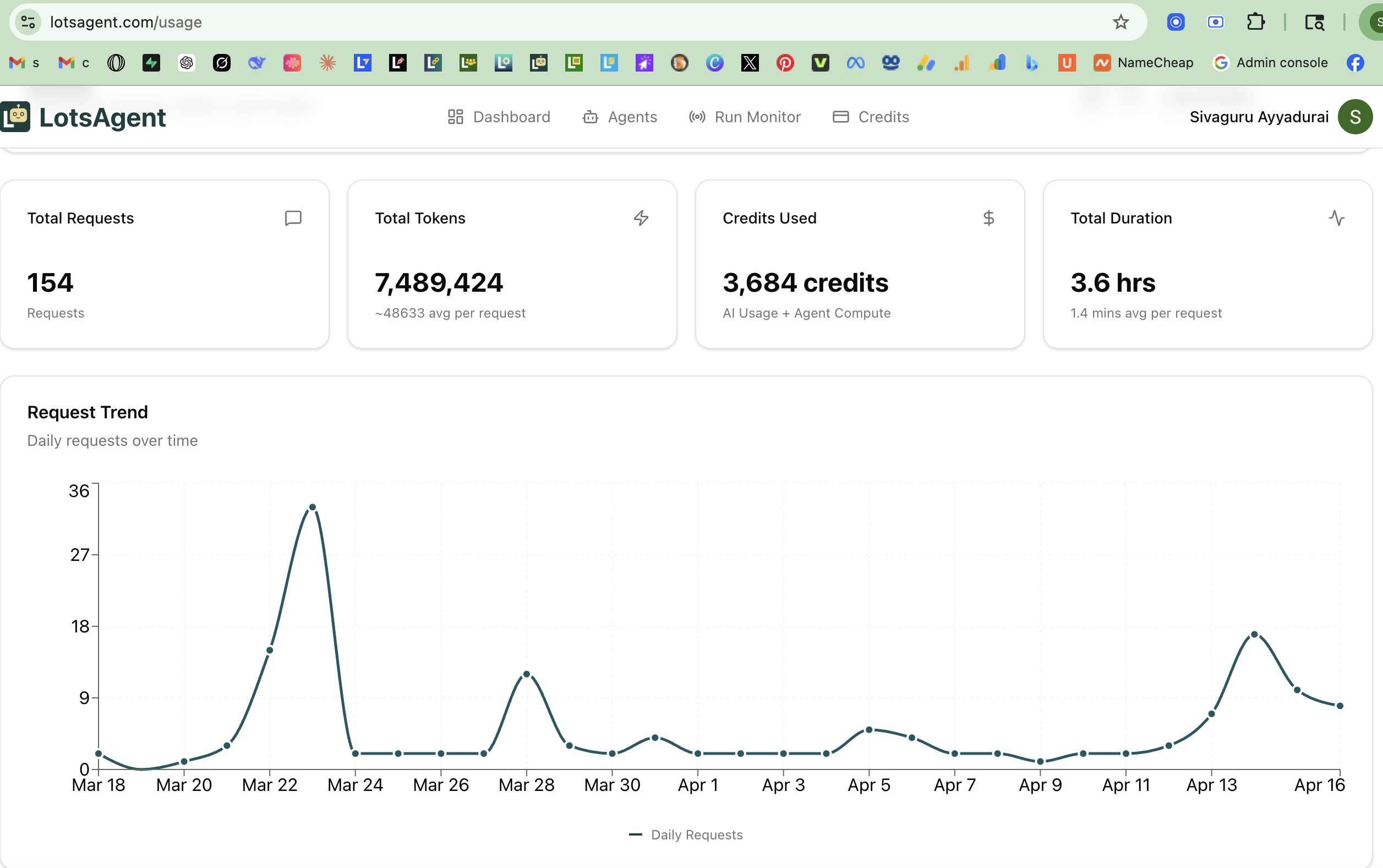Open the Pinterest bookmark
This screenshot has width=1383, height=868.
tap(785, 63)
